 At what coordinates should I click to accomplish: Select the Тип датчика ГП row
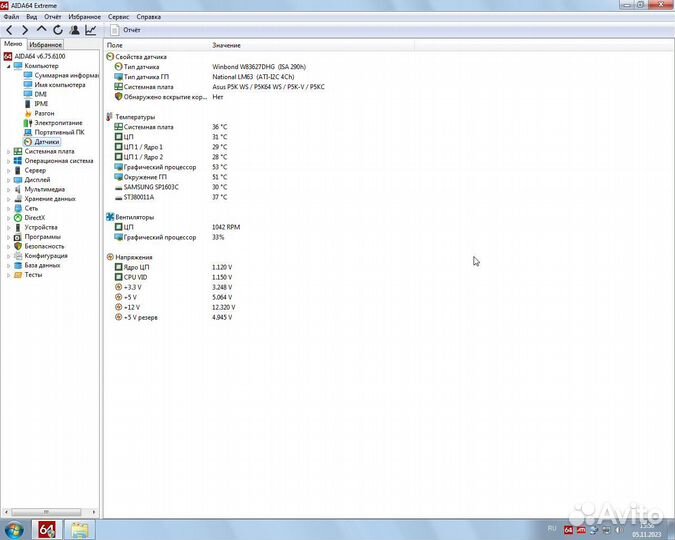[204, 77]
